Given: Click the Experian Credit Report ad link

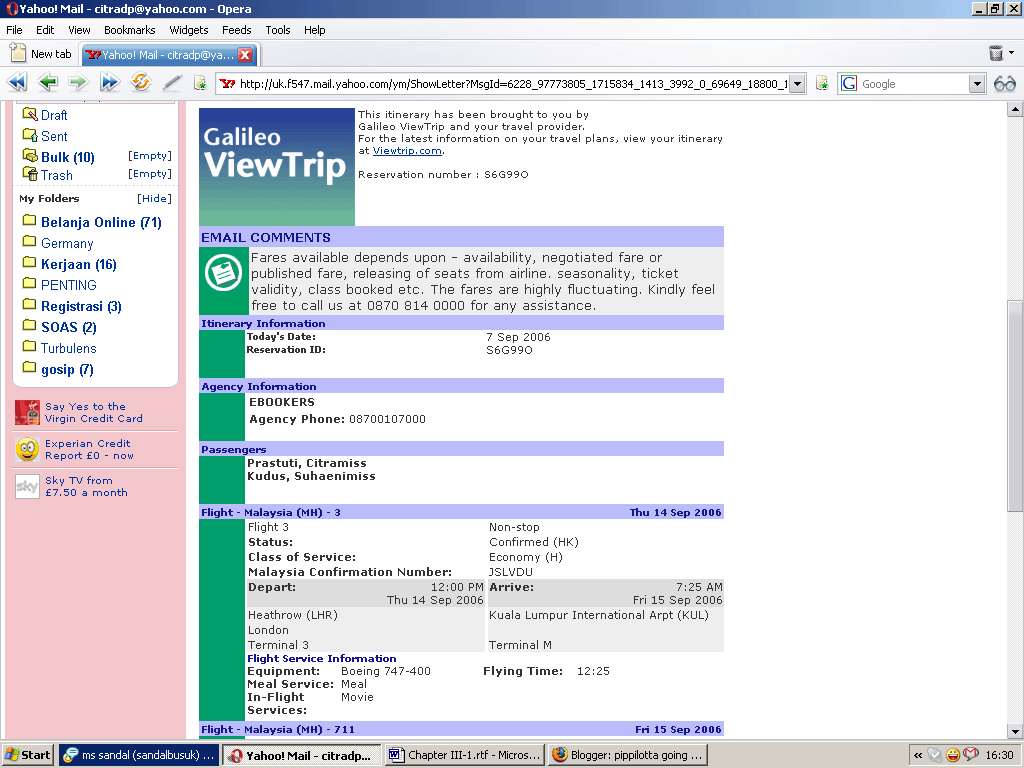Looking at the screenshot, I should [x=89, y=449].
